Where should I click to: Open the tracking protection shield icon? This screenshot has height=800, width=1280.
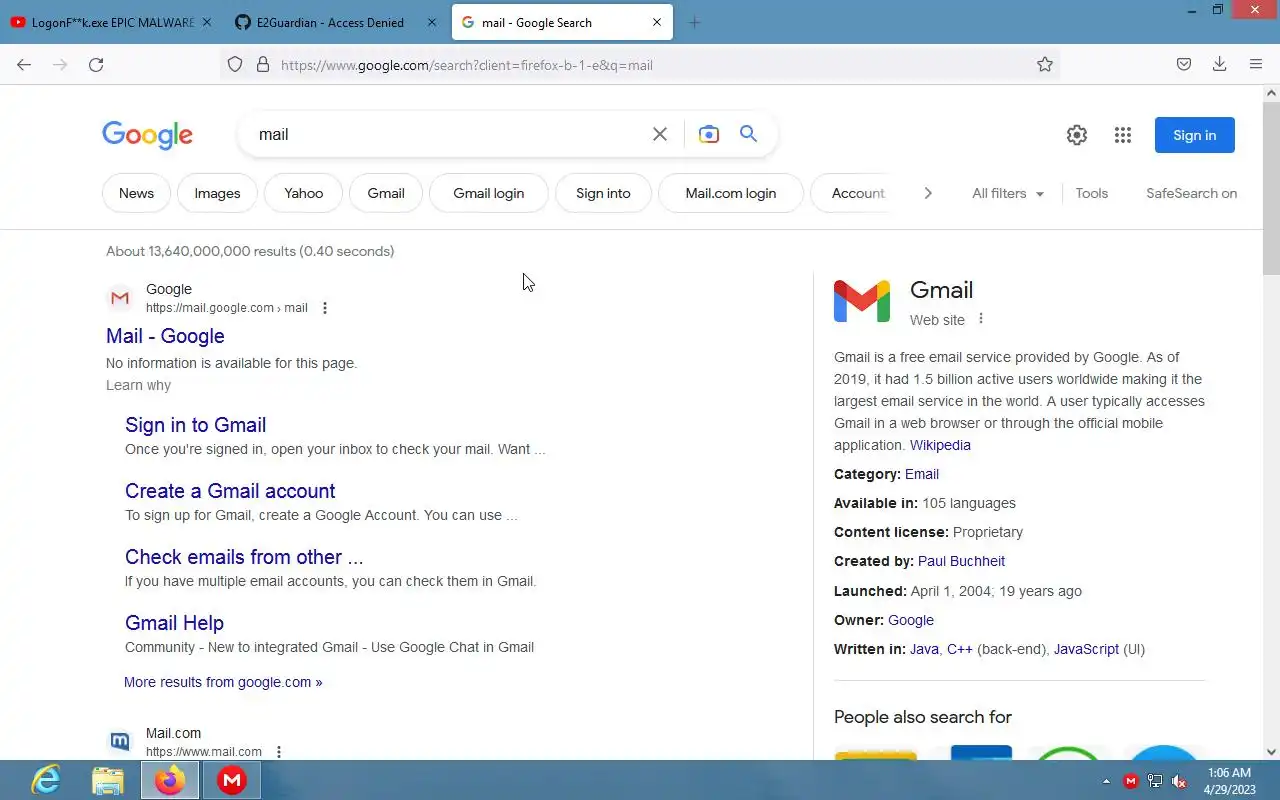235,65
